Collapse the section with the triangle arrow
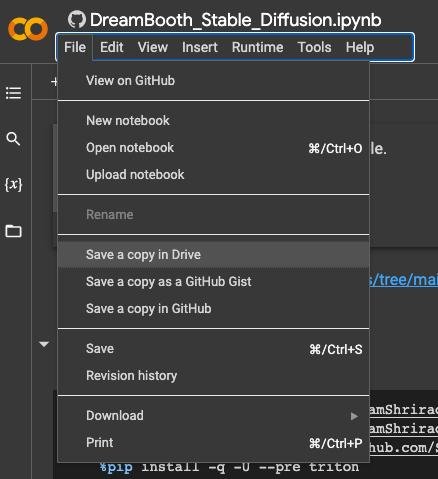438x479 pixels. [x=44, y=344]
